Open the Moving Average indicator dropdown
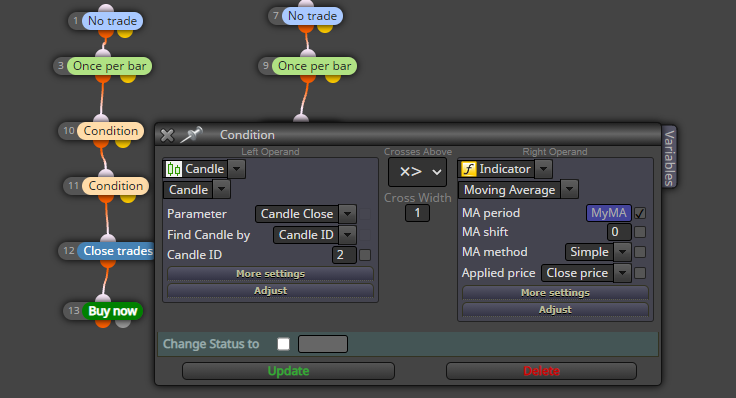Image resolution: width=736 pixels, height=398 pixels. 569,190
